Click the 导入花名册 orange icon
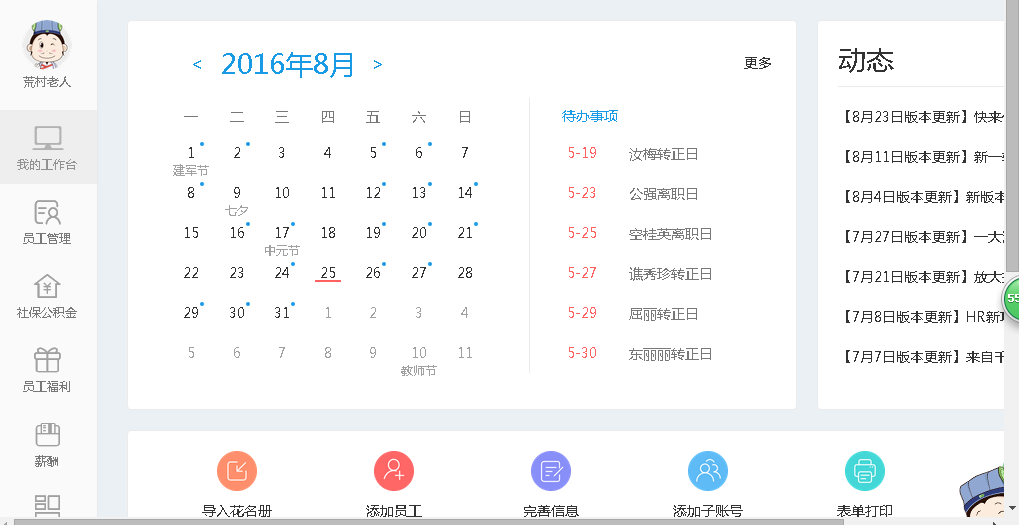The height and width of the screenshot is (525, 1019). click(237, 470)
